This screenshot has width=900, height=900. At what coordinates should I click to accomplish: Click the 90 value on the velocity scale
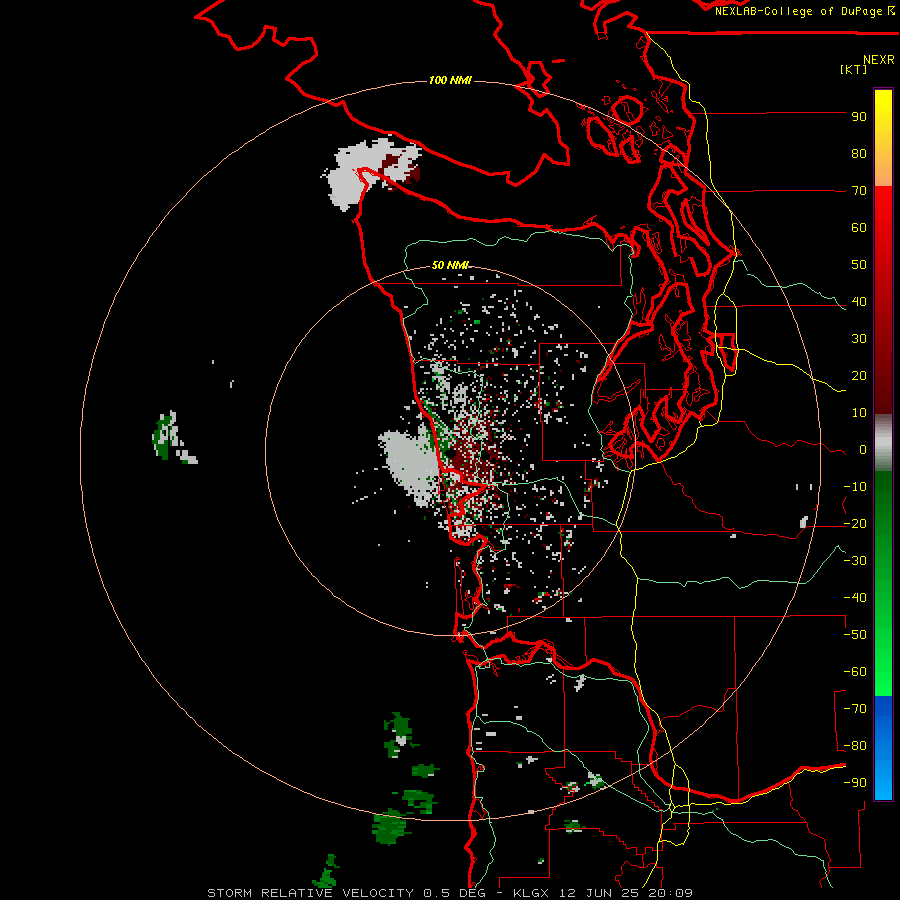tap(859, 117)
